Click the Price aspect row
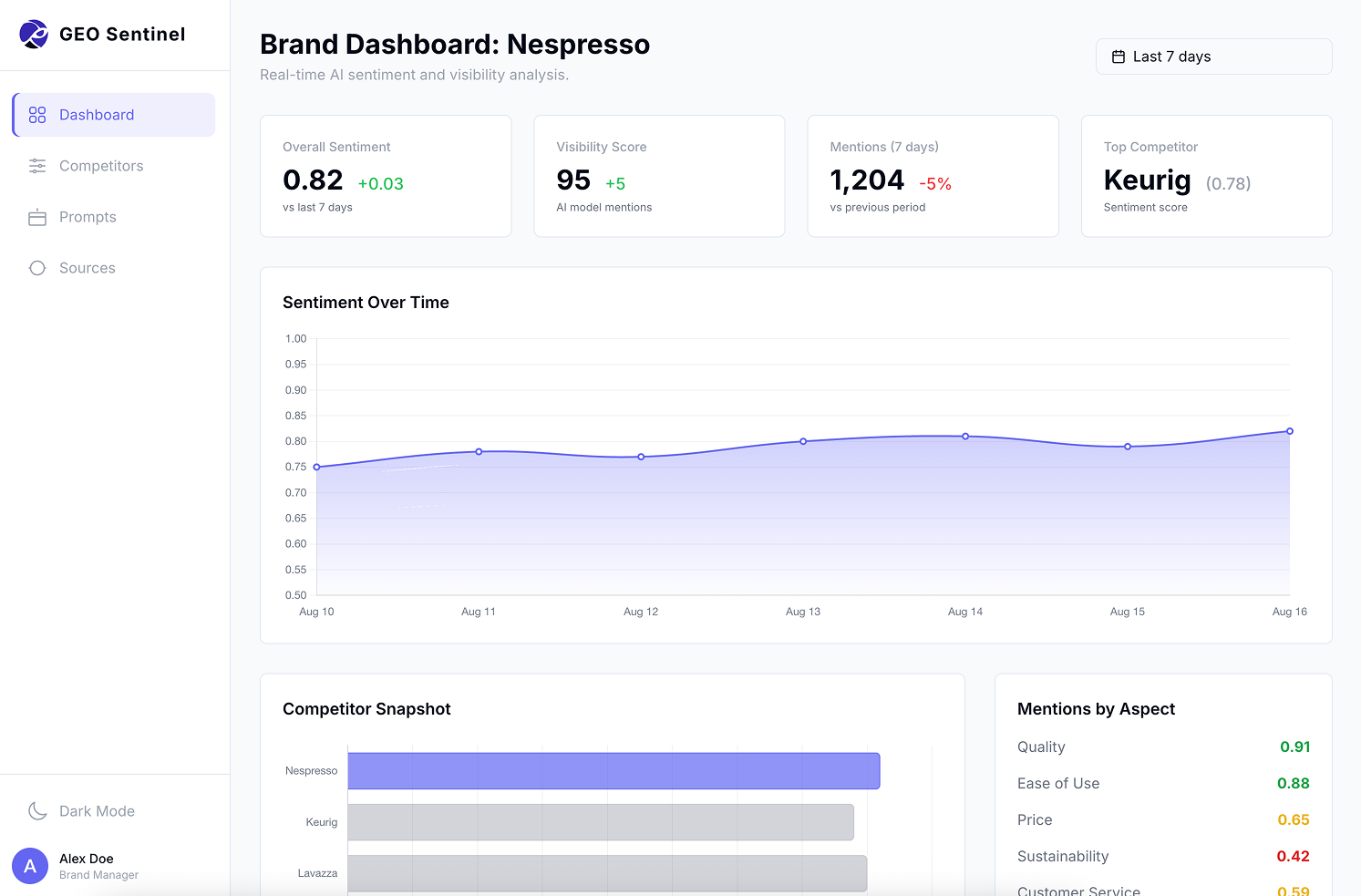The width and height of the screenshot is (1361, 896). pyautogui.click(x=1163, y=819)
